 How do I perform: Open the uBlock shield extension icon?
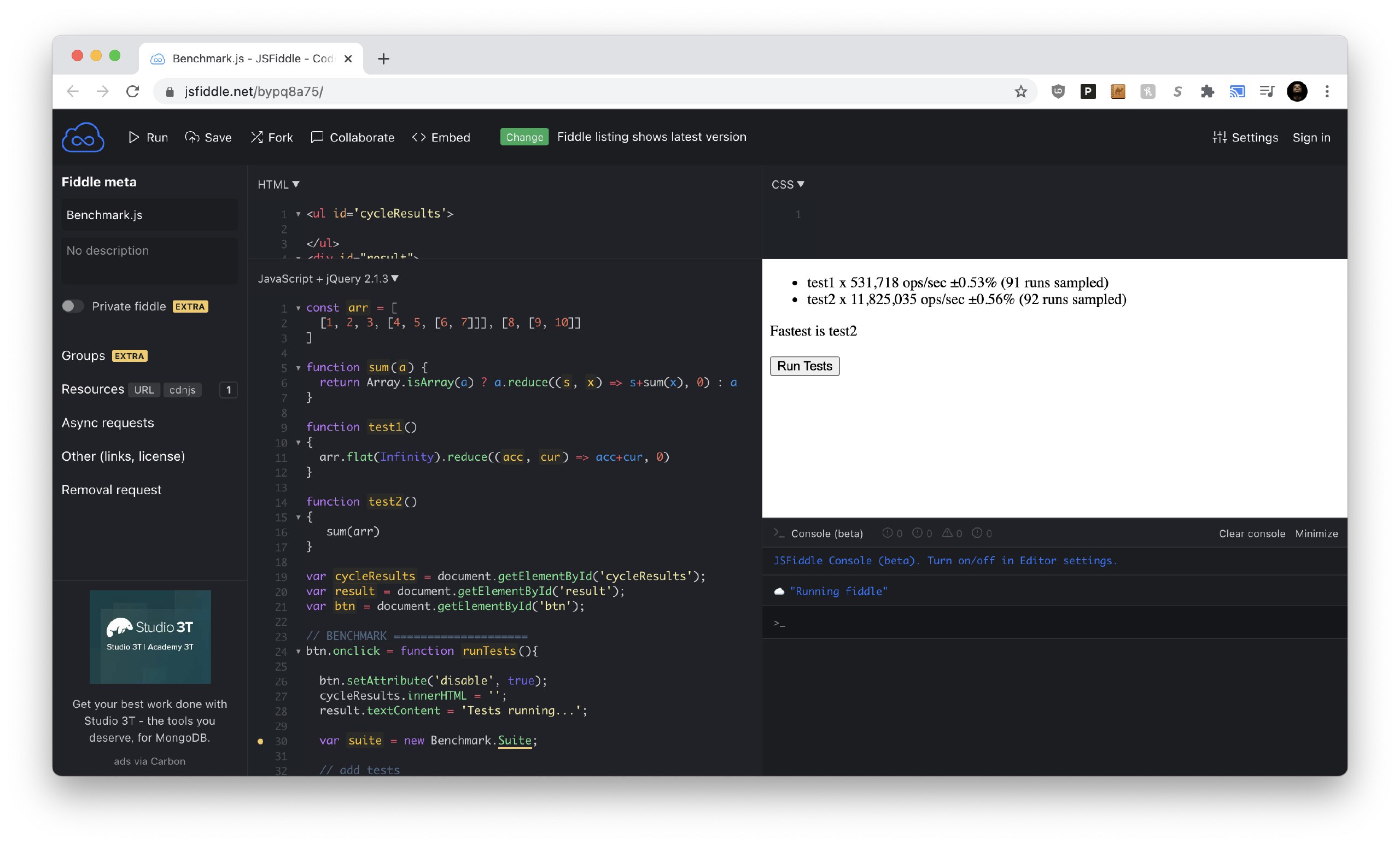coord(1058,91)
